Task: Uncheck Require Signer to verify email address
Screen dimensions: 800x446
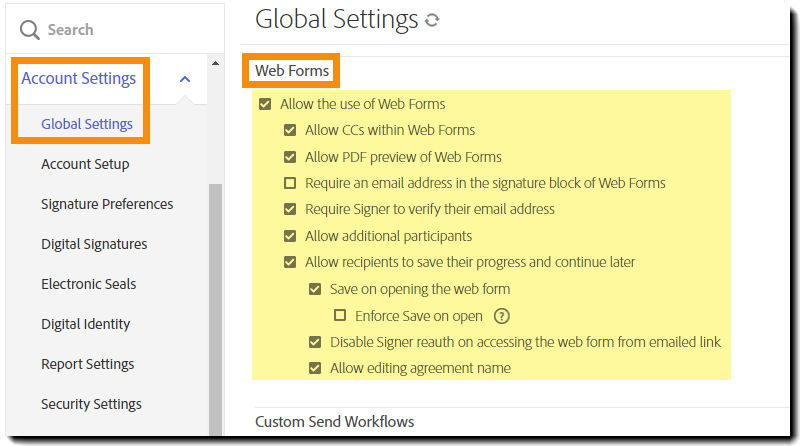Action: tap(290, 210)
